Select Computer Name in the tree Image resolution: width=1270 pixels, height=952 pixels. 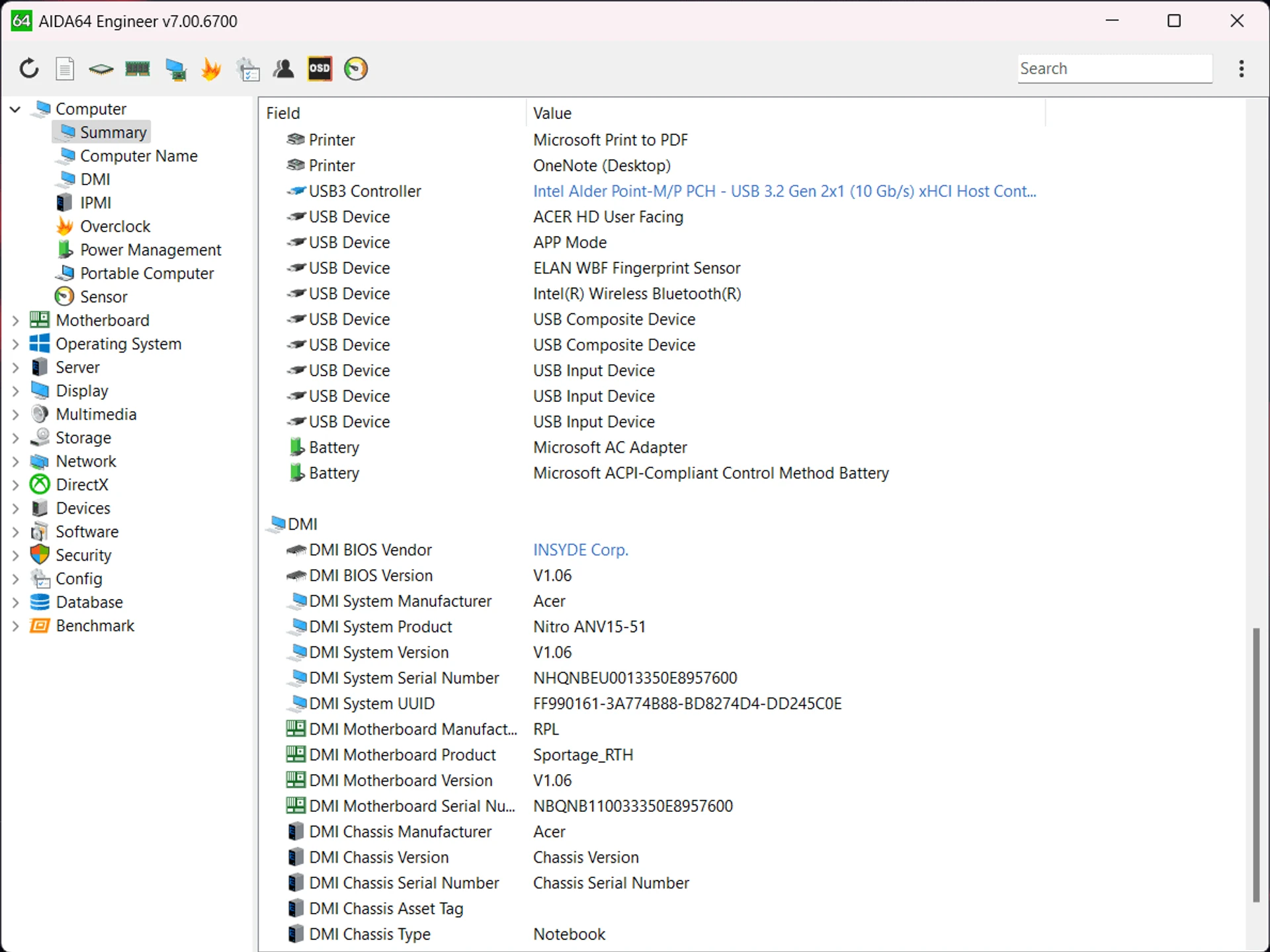(138, 156)
